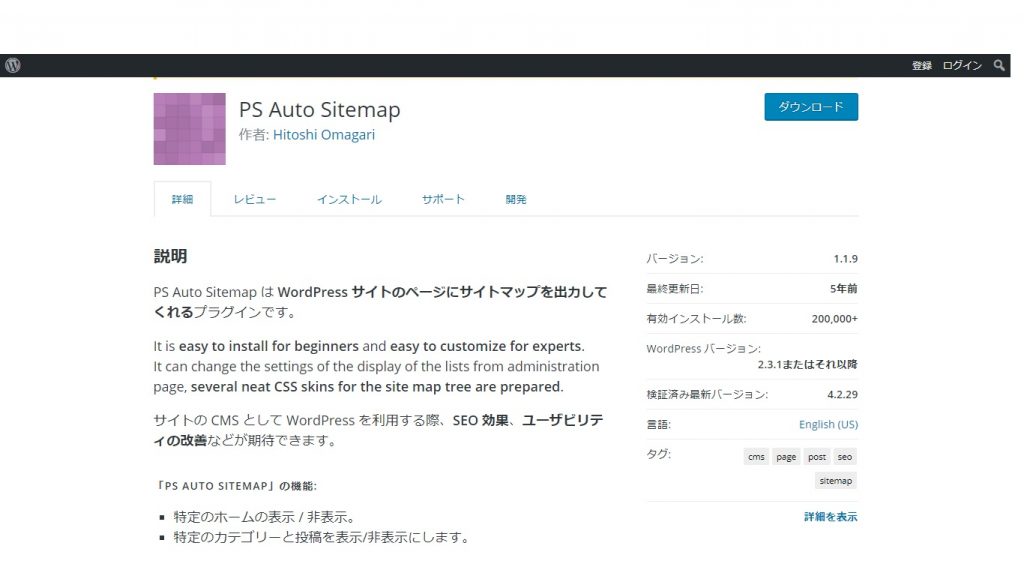
Task: Click the タグ: label
Action: [658, 454]
